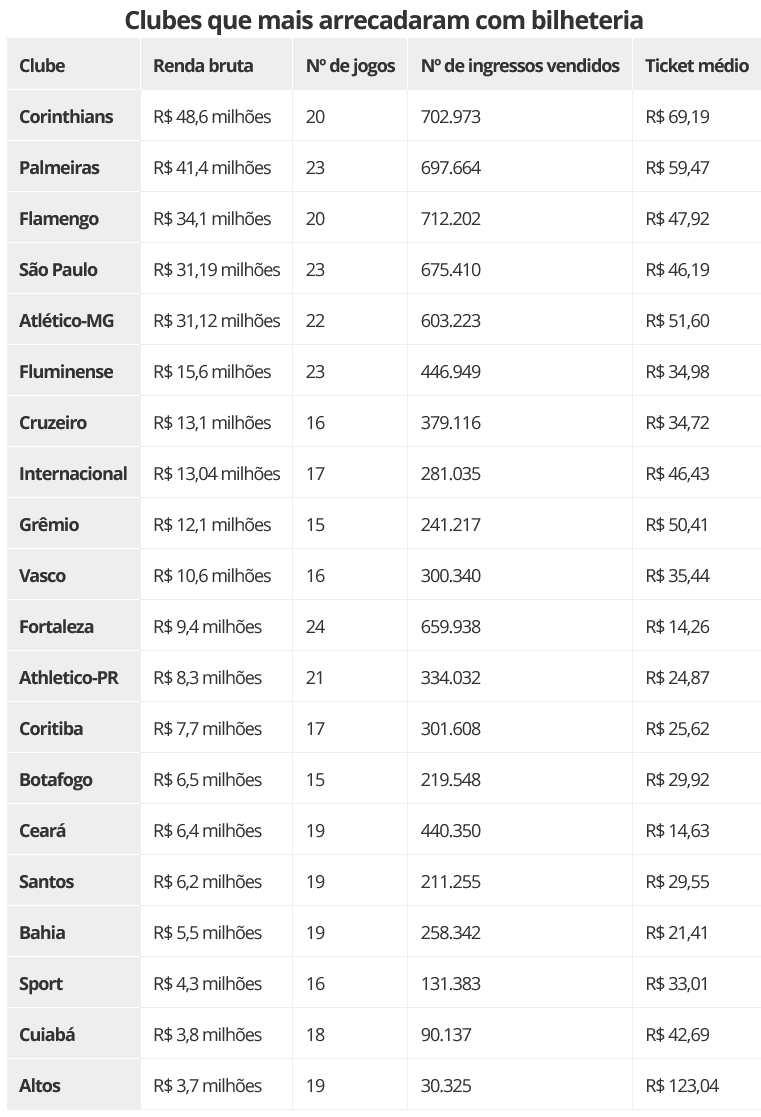This screenshot has height=1117, width=761.
Task: Click the 'Renda bruta' column header
Action: (x=203, y=66)
